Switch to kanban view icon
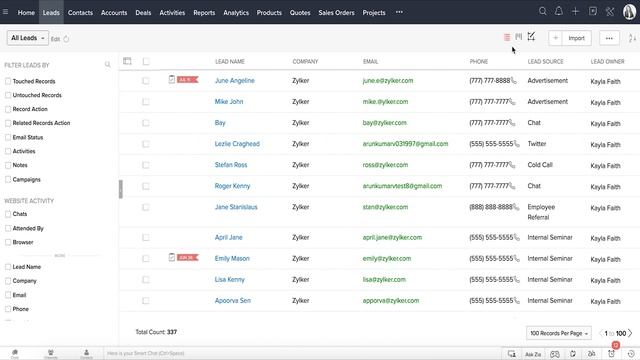 tap(518, 37)
